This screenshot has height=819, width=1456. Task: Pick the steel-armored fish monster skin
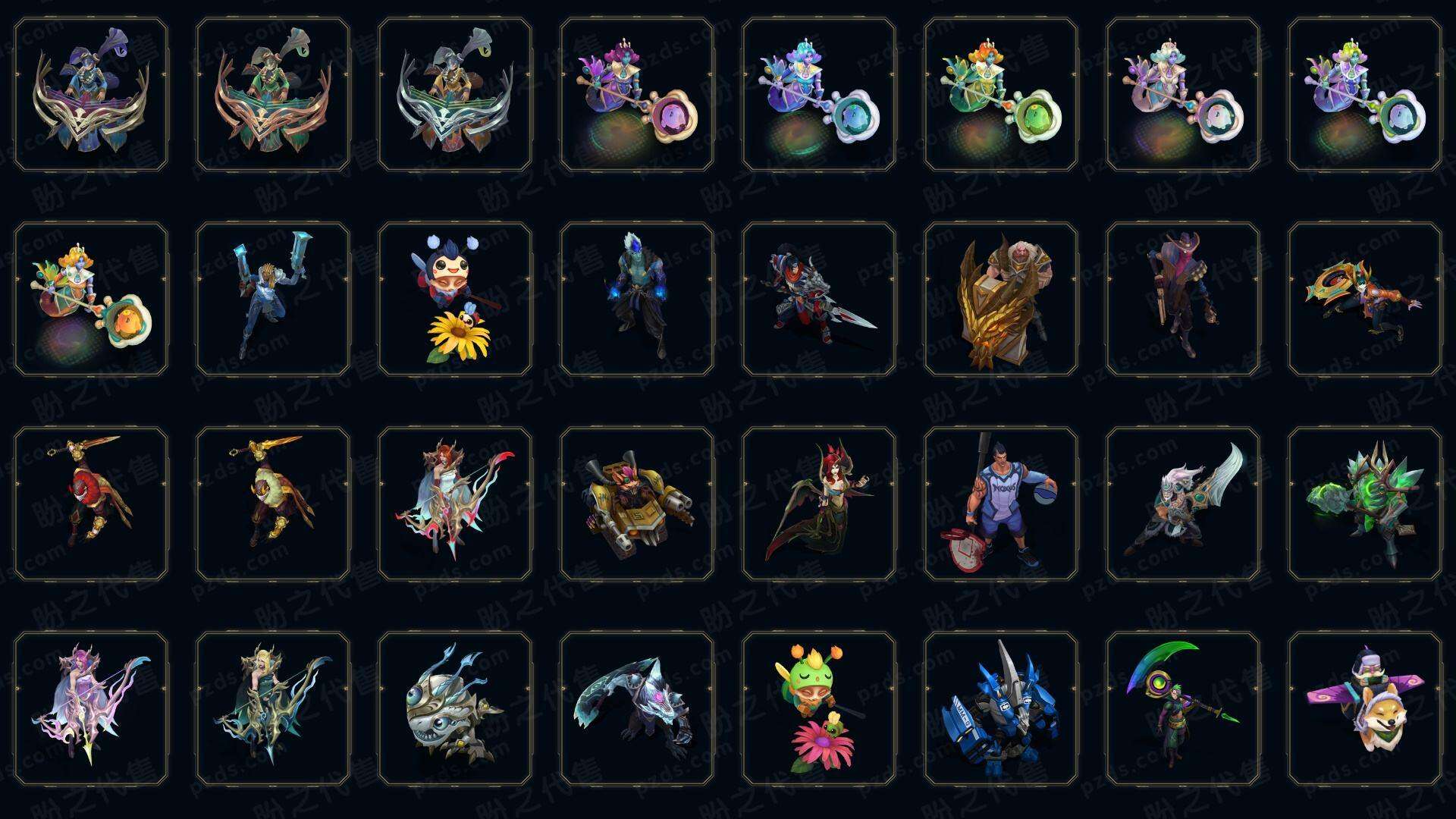tap(455, 708)
